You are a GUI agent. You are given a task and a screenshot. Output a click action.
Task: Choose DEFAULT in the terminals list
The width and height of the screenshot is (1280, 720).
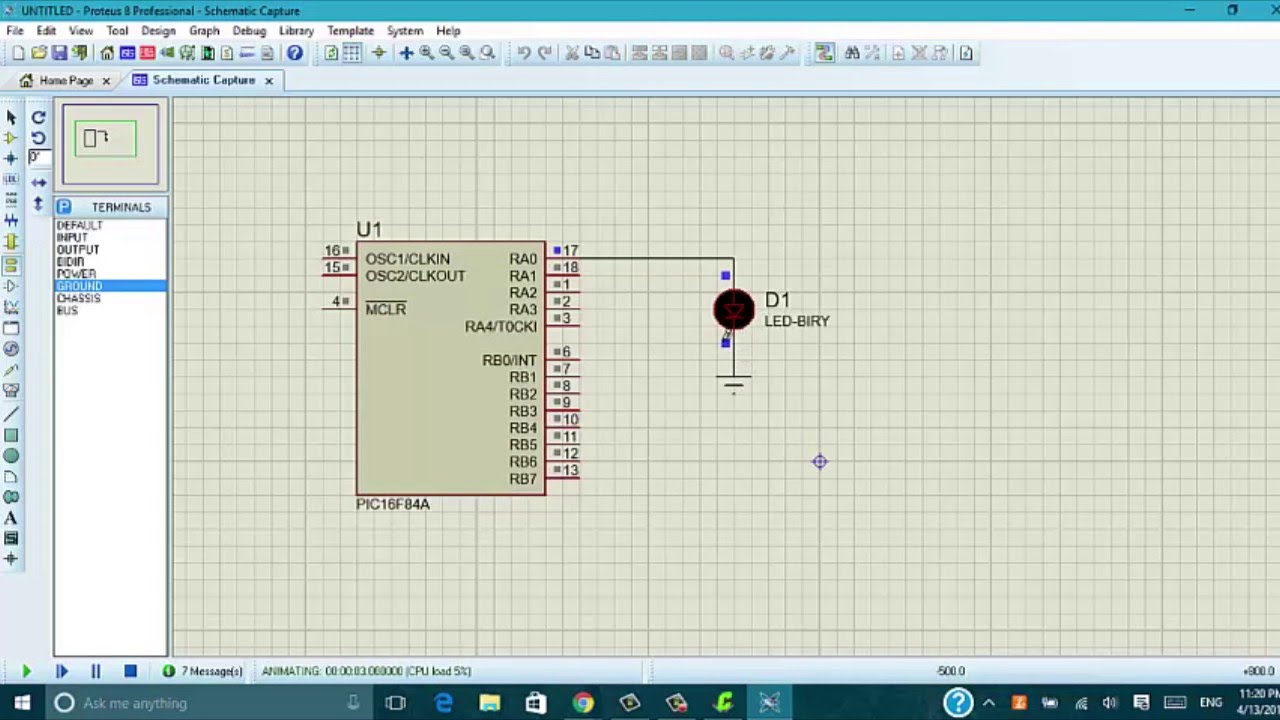coord(80,226)
